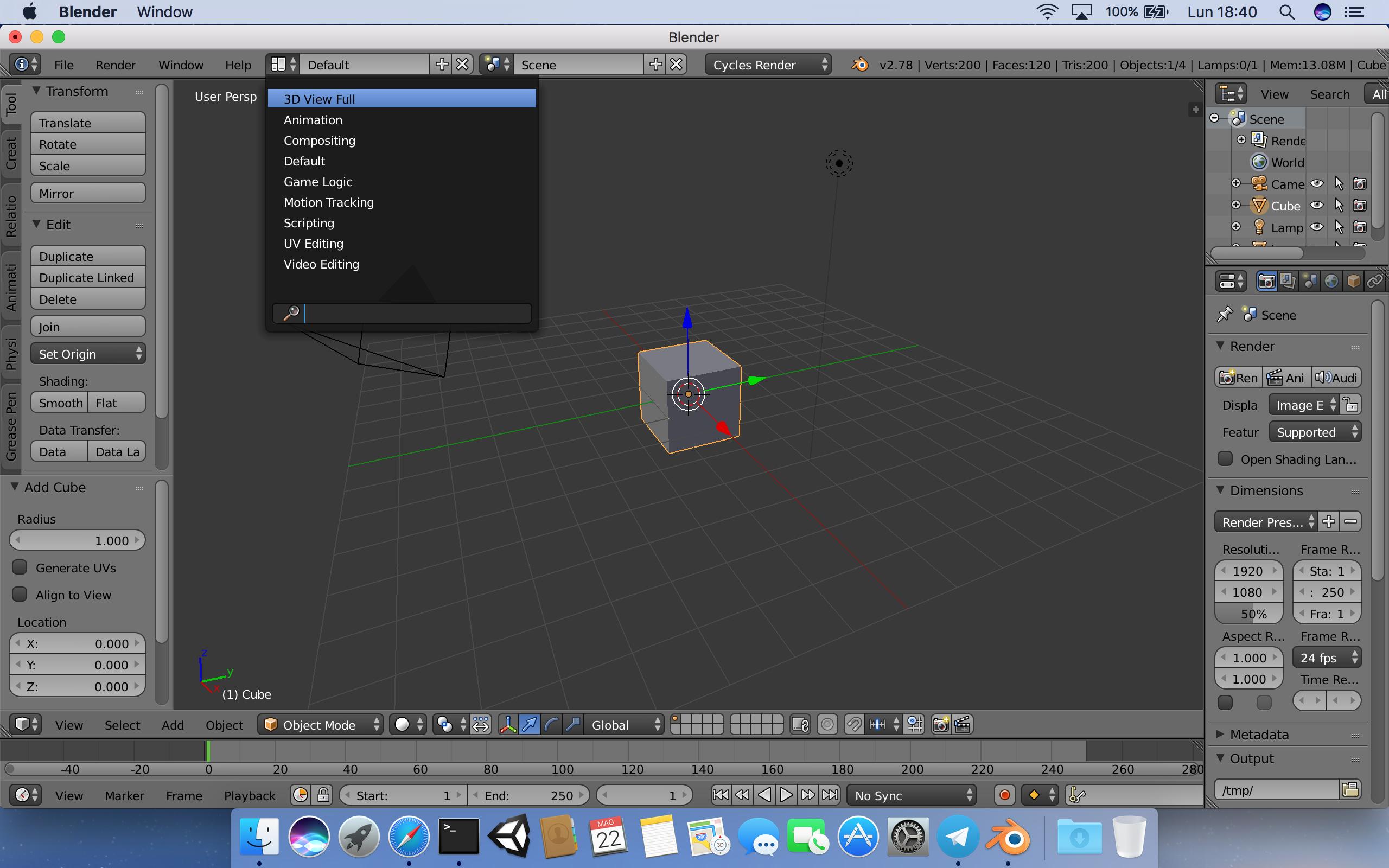The width and height of the screenshot is (1389, 868).
Task: Open the Properties editor type icon
Action: click(1232, 280)
